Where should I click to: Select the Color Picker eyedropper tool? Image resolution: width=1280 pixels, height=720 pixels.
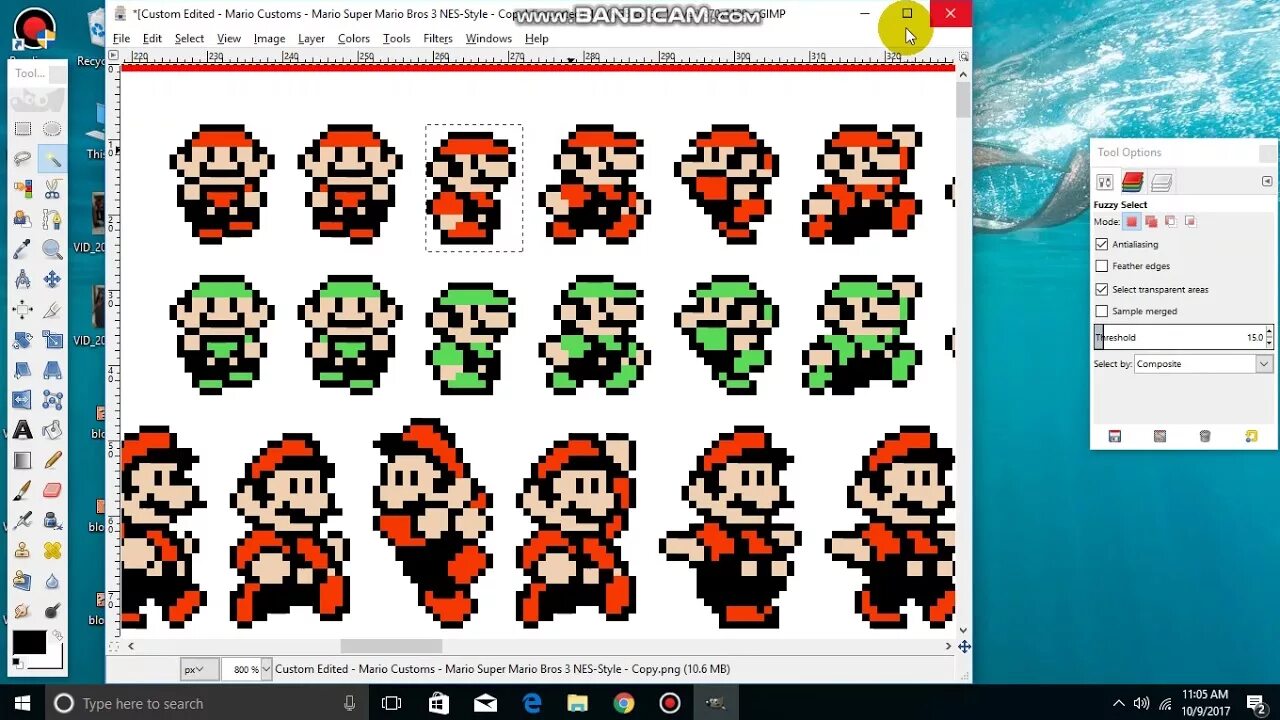[x=22, y=249]
